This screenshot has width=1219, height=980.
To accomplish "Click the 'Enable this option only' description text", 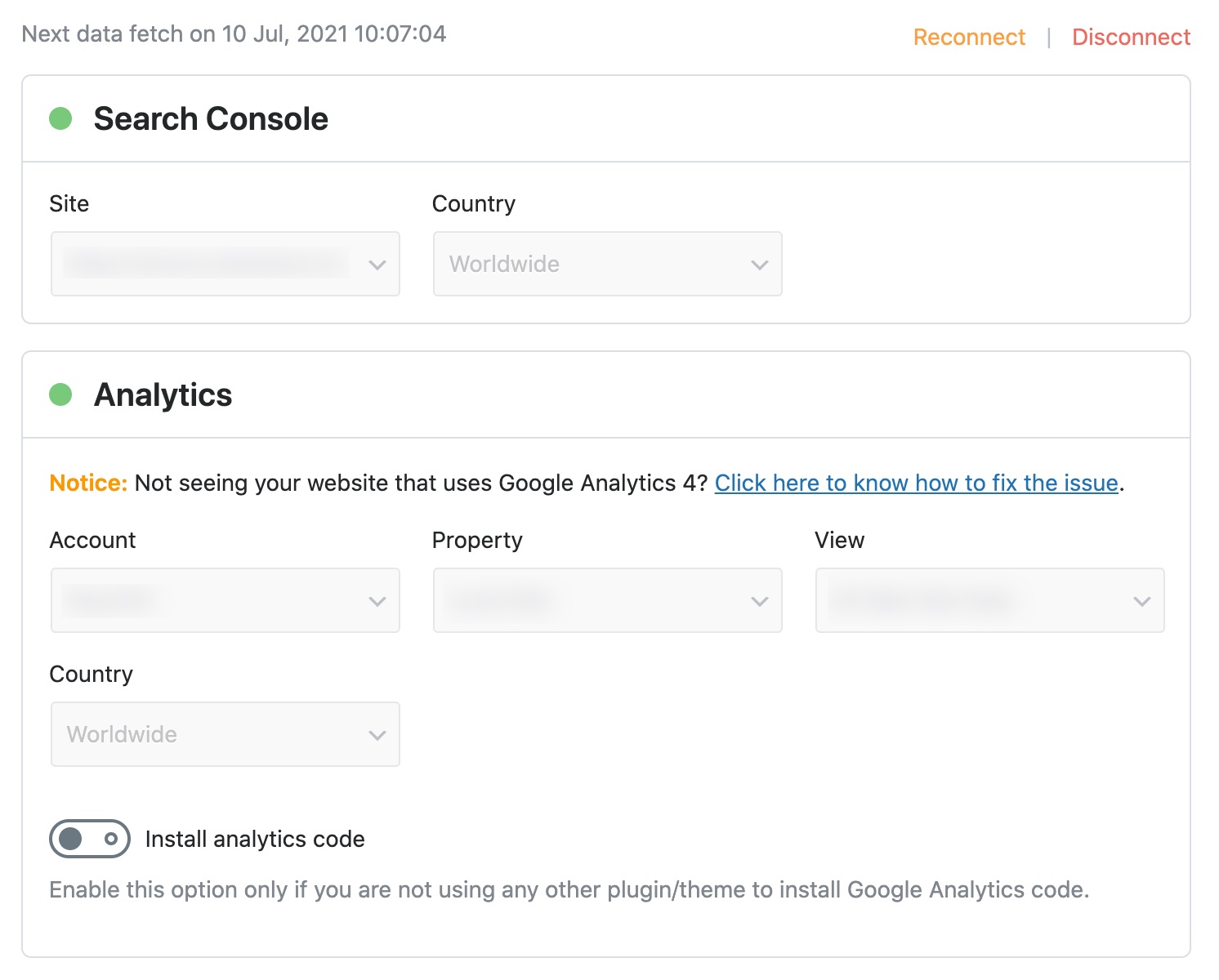I will tap(569, 890).
